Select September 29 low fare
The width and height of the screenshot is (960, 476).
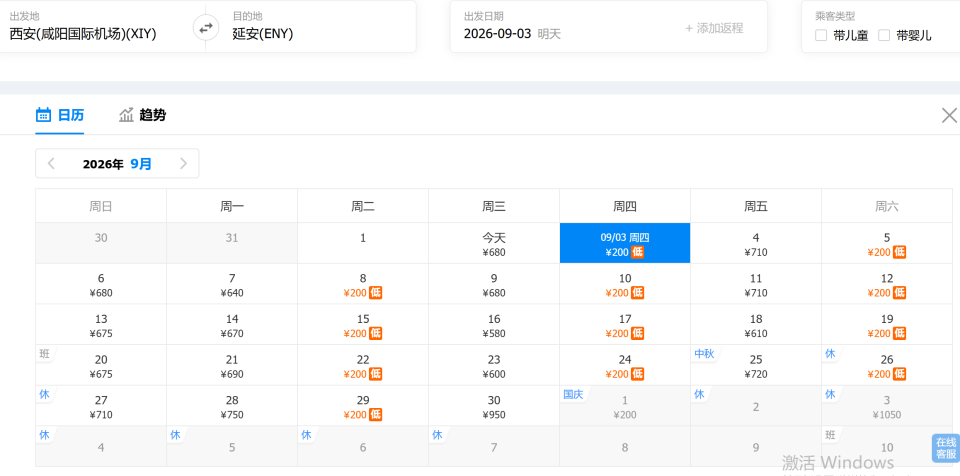363,406
